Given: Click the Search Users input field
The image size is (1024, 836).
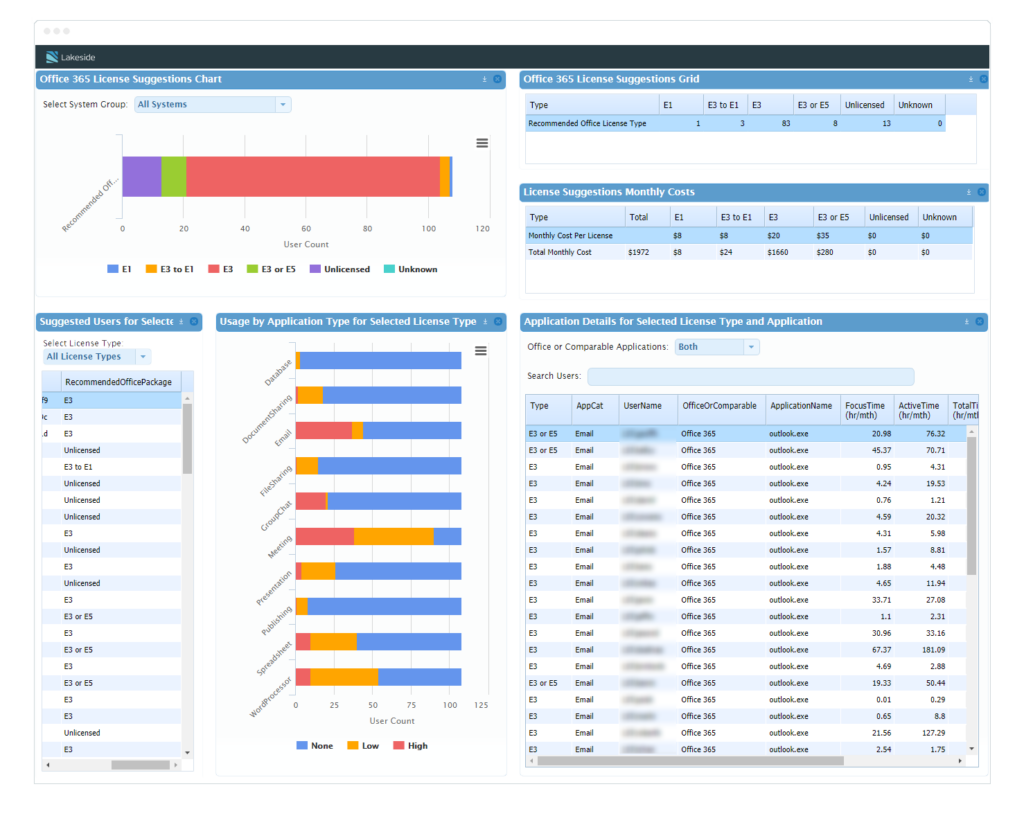Looking at the screenshot, I should click(x=750, y=376).
